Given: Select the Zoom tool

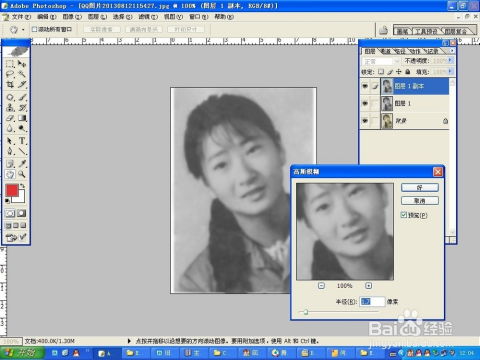Looking at the screenshot, I should click(22, 174).
